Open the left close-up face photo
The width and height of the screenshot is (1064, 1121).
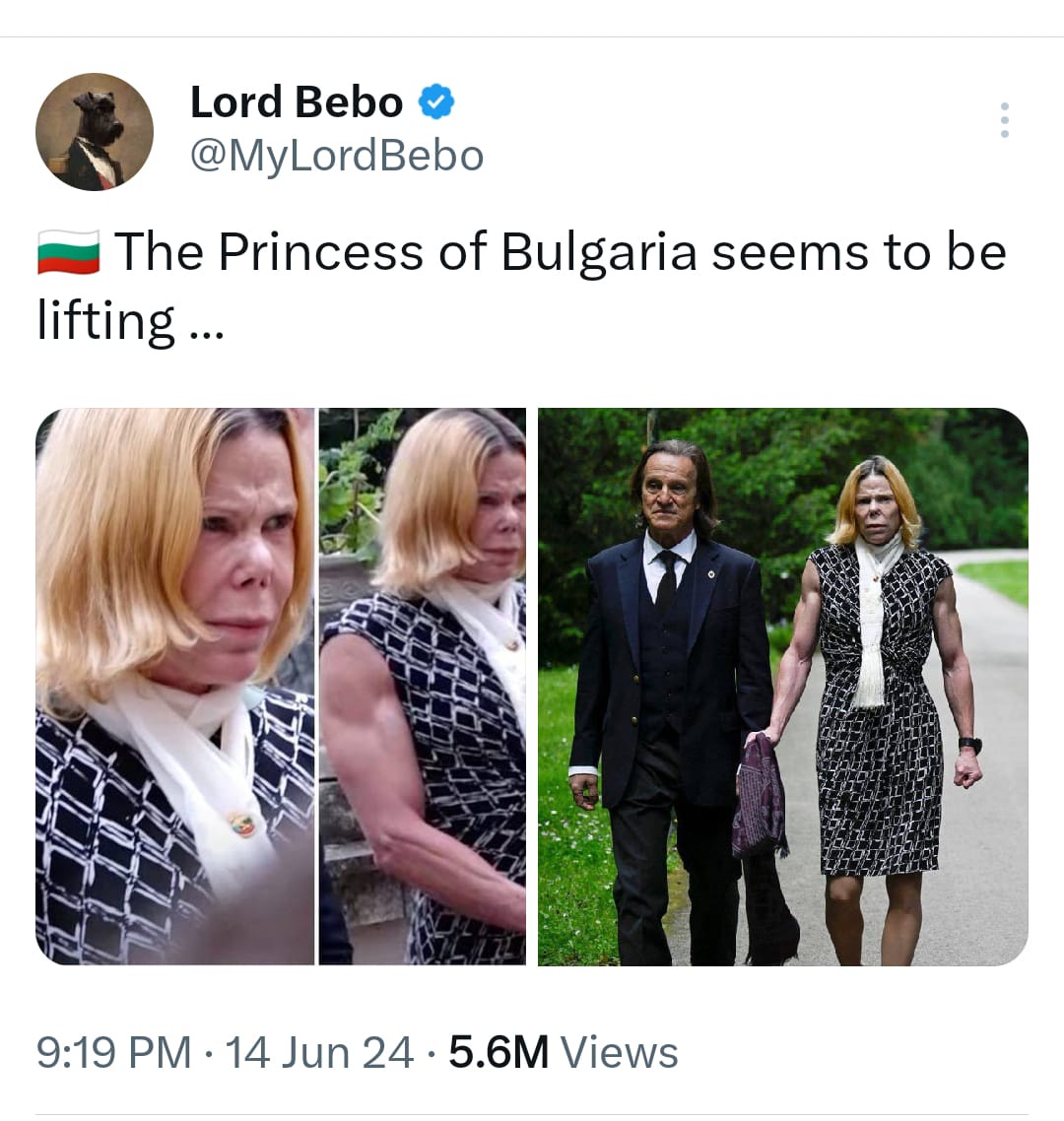(174, 686)
